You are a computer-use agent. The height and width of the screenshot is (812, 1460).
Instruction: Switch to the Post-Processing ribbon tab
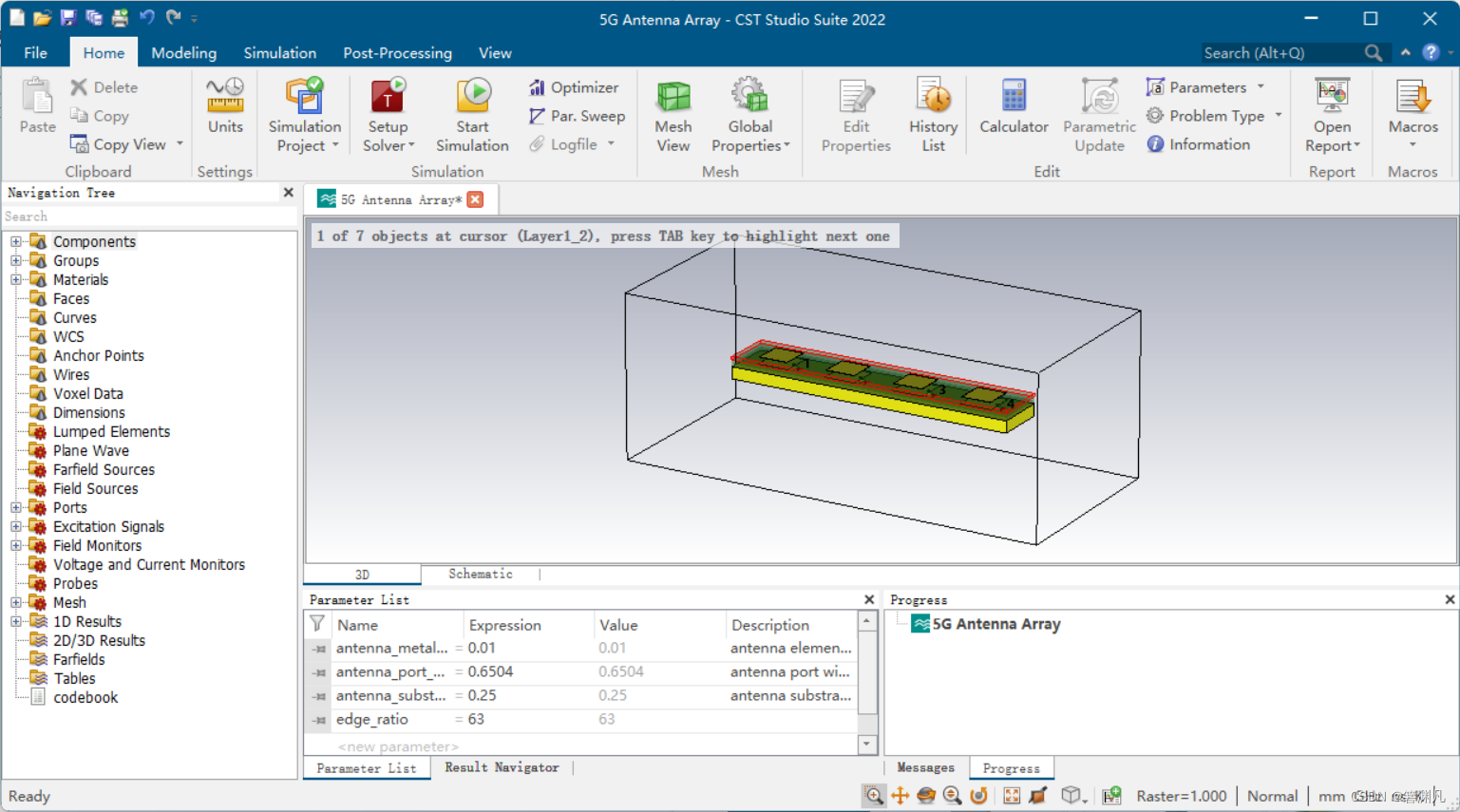click(397, 53)
